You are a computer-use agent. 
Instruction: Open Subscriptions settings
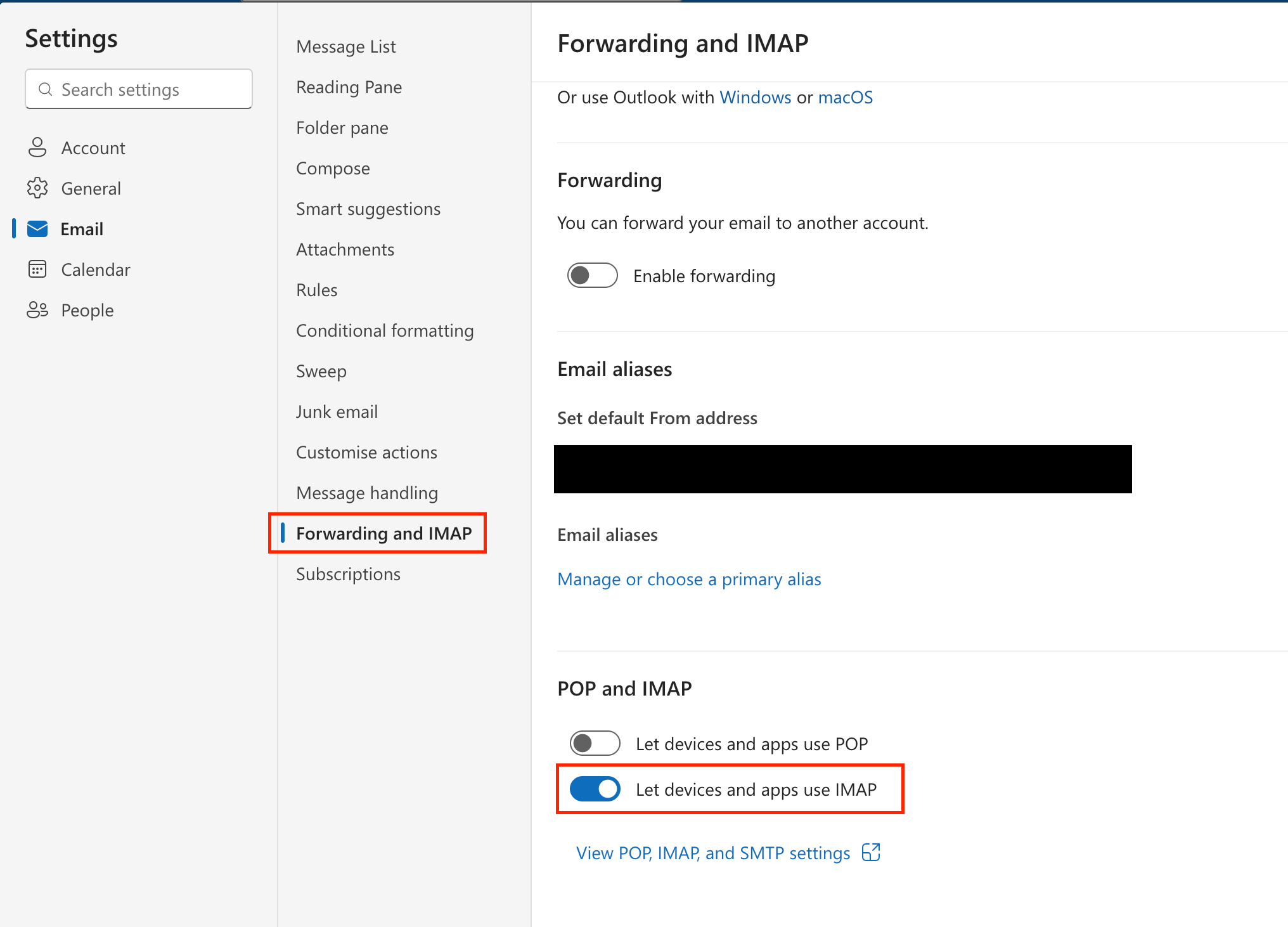click(x=348, y=574)
